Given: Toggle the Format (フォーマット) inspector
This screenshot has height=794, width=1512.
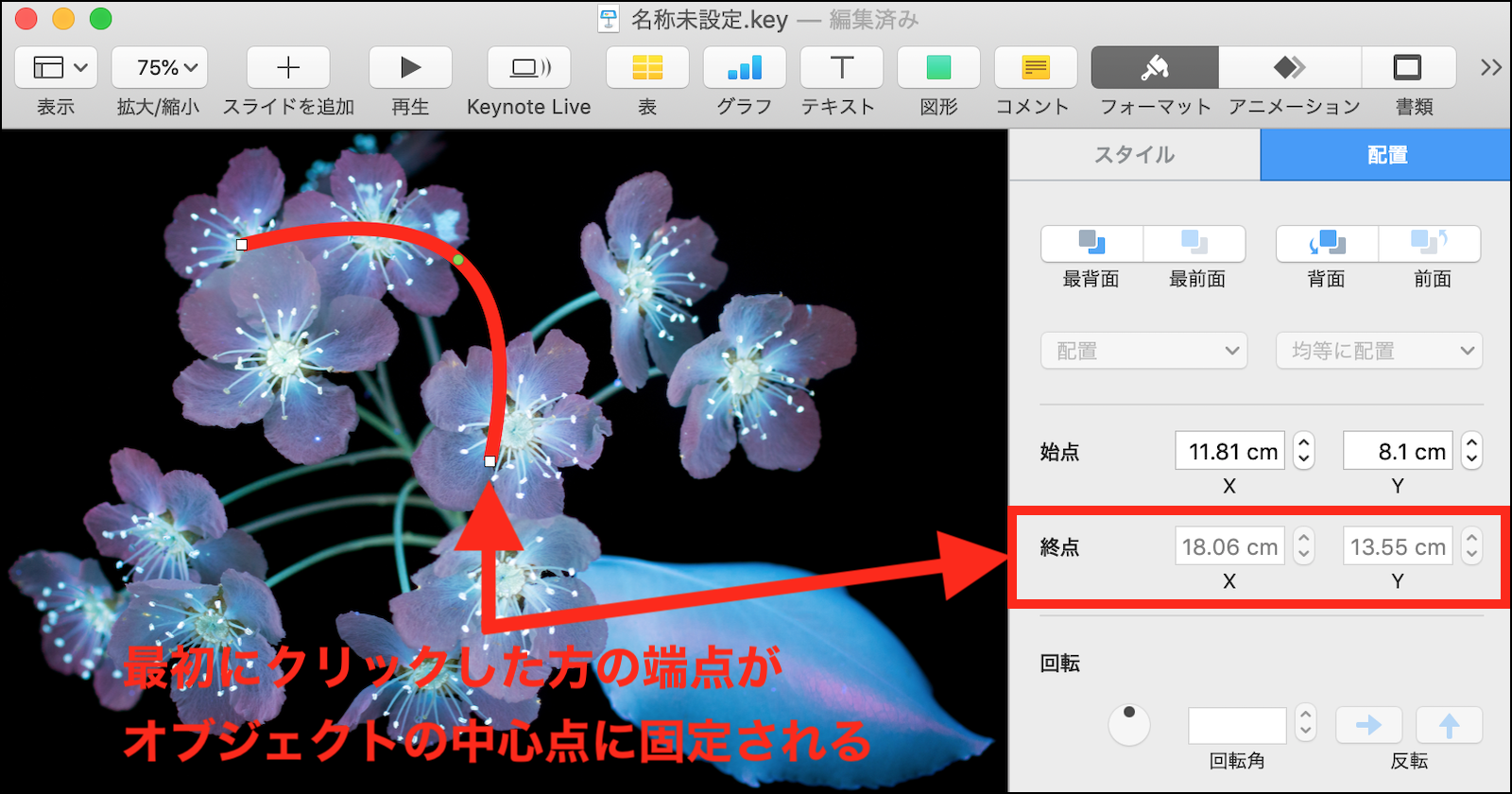Looking at the screenshot, I should 1155,68.
